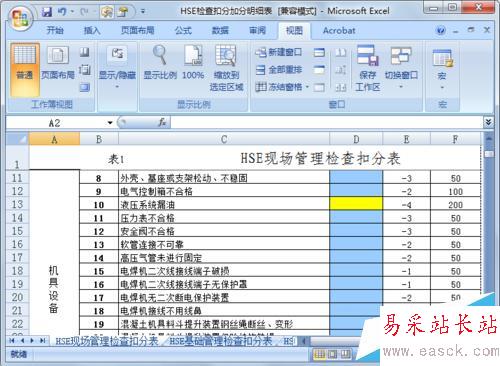Open Switch Windows (切换窗口) dropdown
The width and height of the screenshot is (500, 366).
(401, 68)
